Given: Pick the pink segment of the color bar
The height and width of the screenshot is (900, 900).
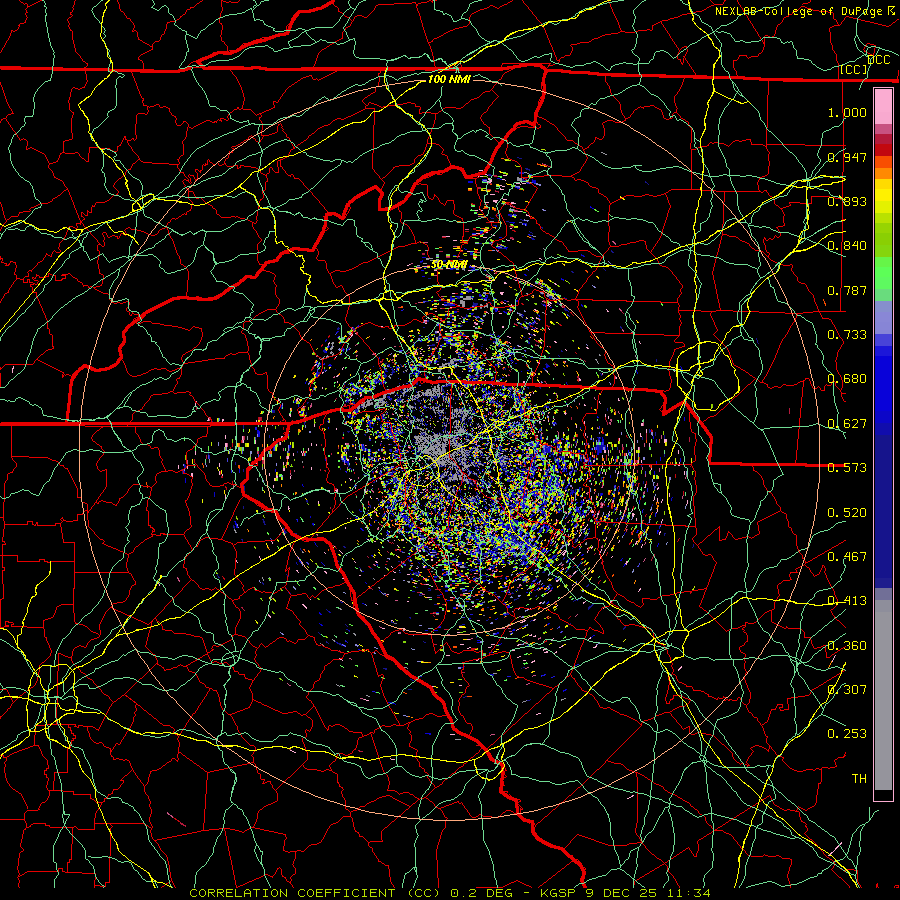Looking at the screenshot, I should pyautogui.click(x=883, y=107).
